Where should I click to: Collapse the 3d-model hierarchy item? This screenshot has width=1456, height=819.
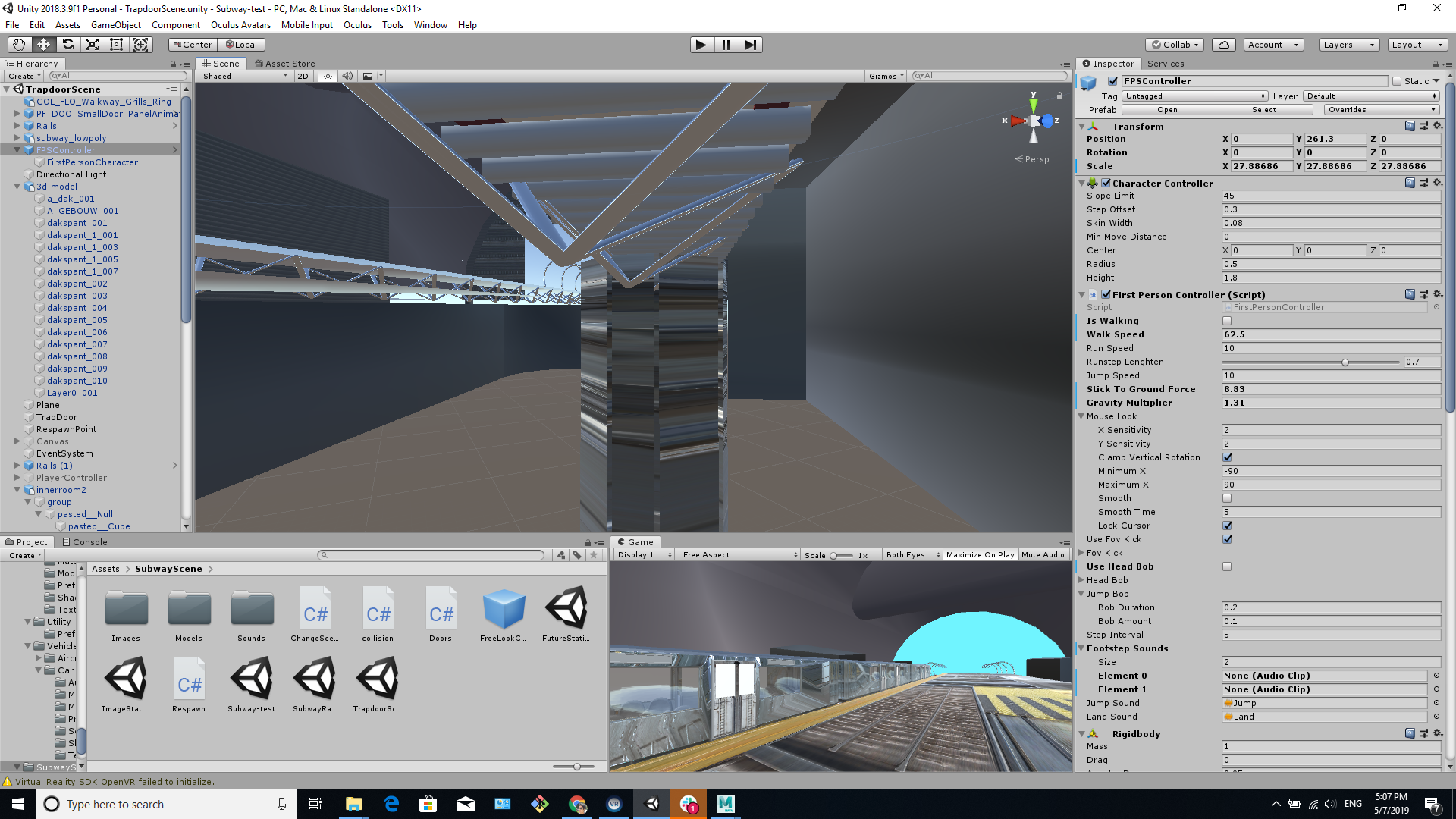[17, 187]
